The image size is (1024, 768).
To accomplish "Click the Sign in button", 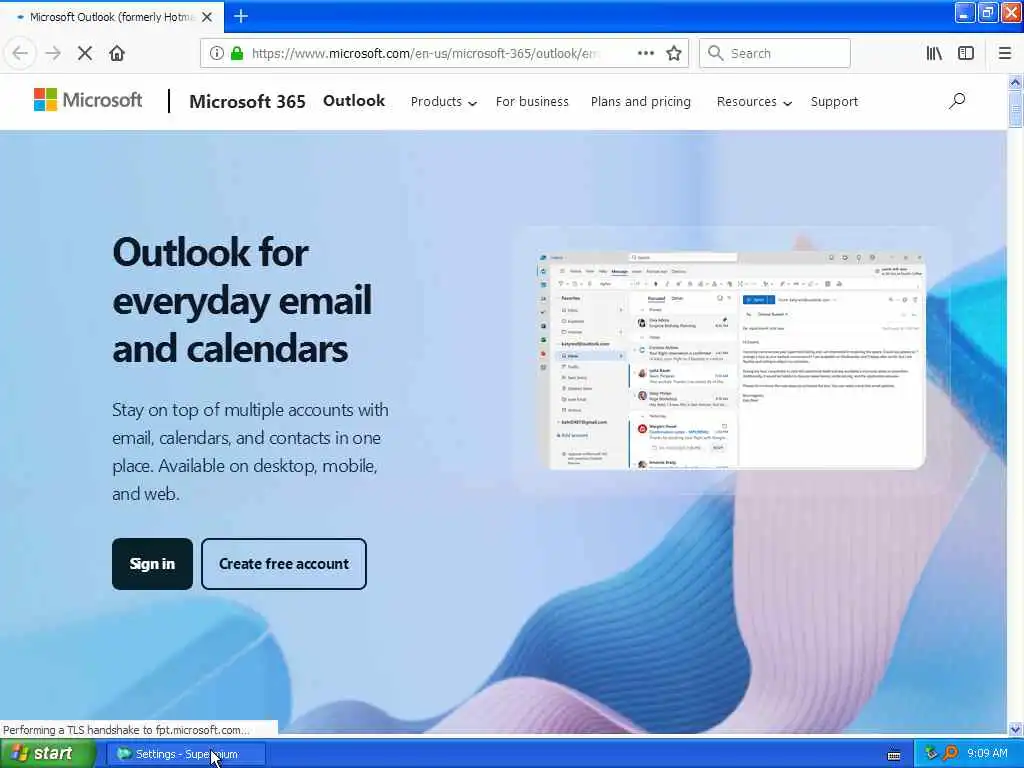I will (x=152, y=564).
